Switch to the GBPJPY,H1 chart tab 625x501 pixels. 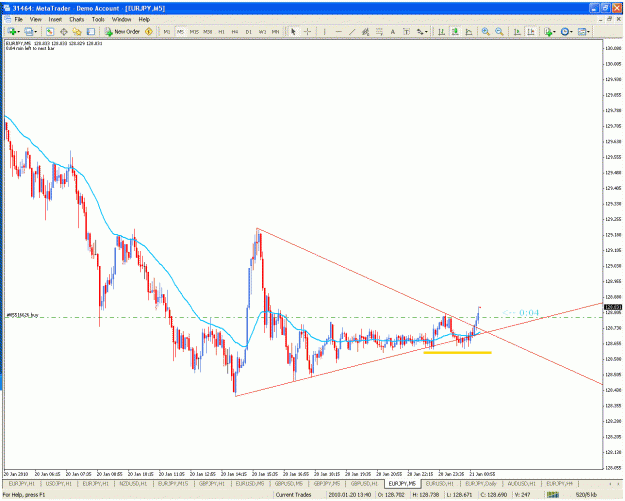212,483
